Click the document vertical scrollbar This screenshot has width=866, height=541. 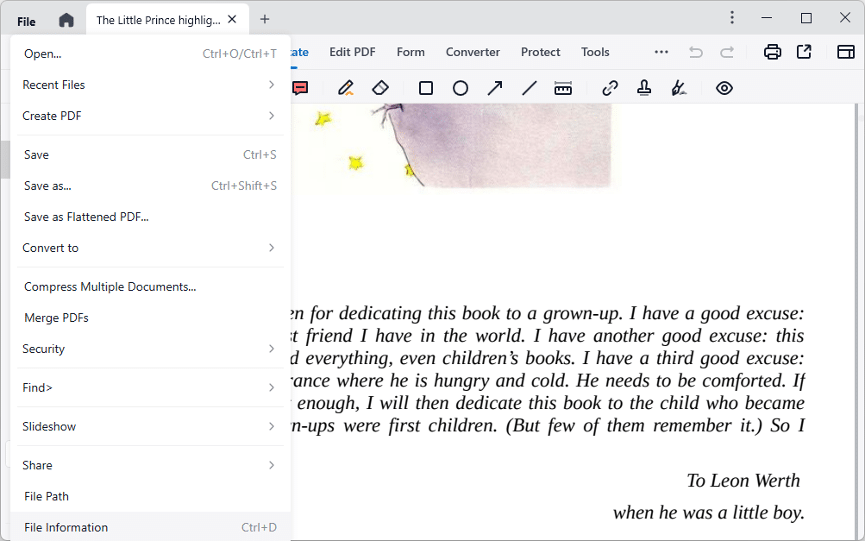click(859, 322)
